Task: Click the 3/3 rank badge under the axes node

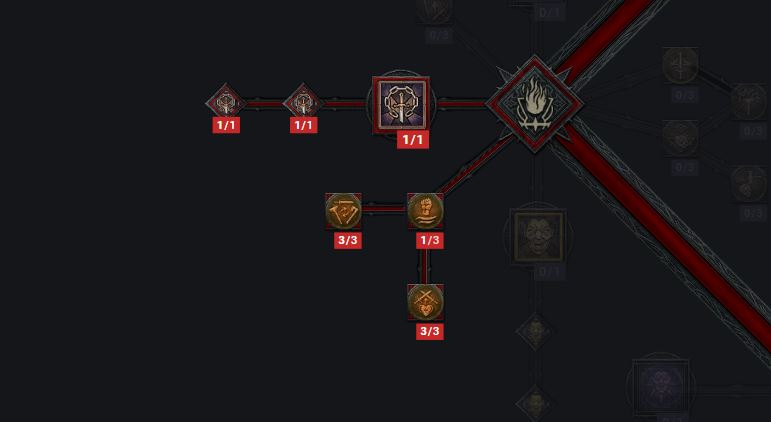Action: 348,241
